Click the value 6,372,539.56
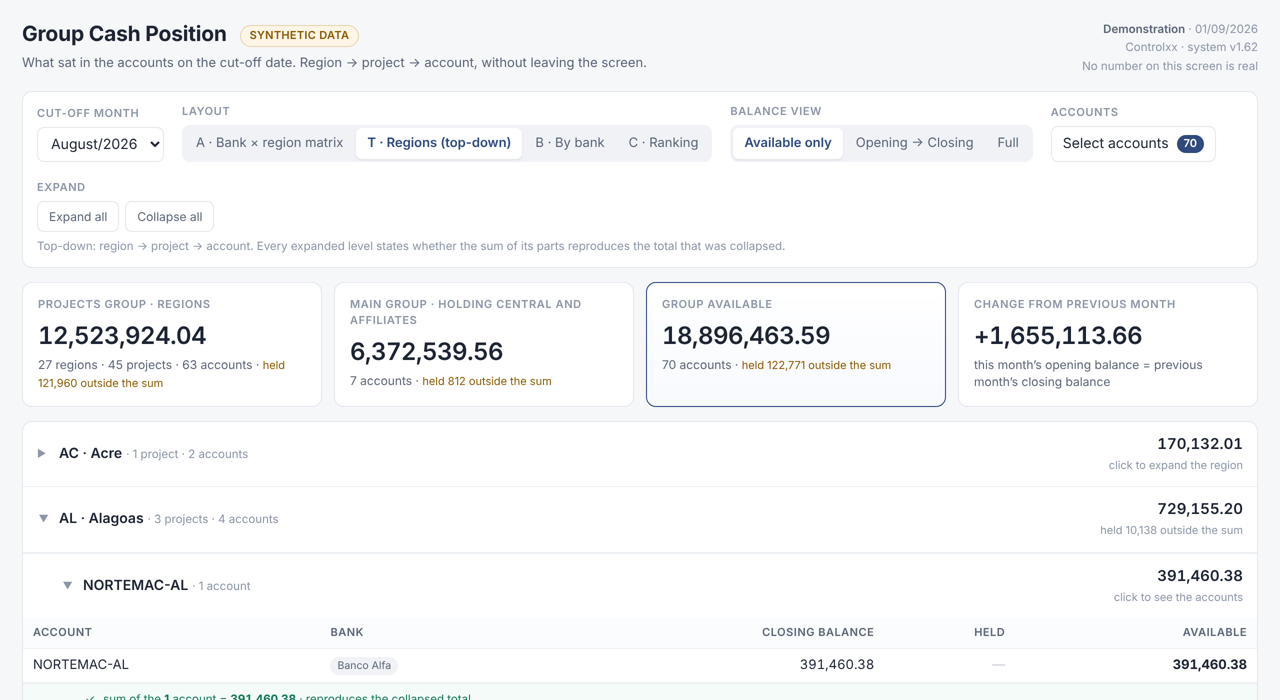 tap(426, 351)
